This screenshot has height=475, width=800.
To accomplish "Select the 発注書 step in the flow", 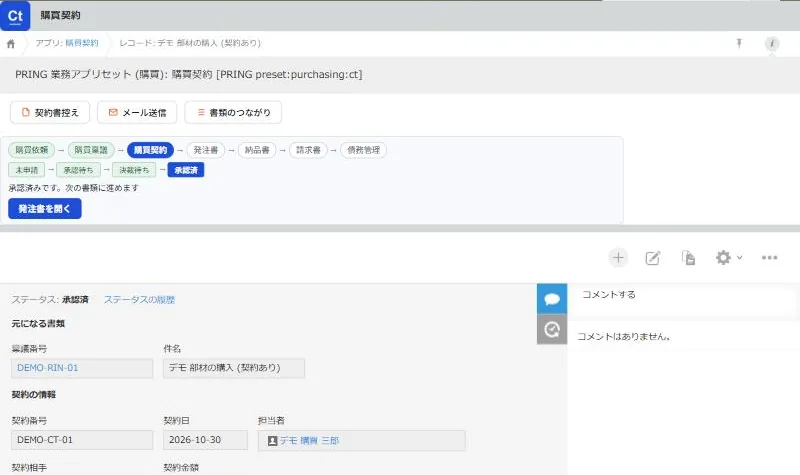I will 206,150.
